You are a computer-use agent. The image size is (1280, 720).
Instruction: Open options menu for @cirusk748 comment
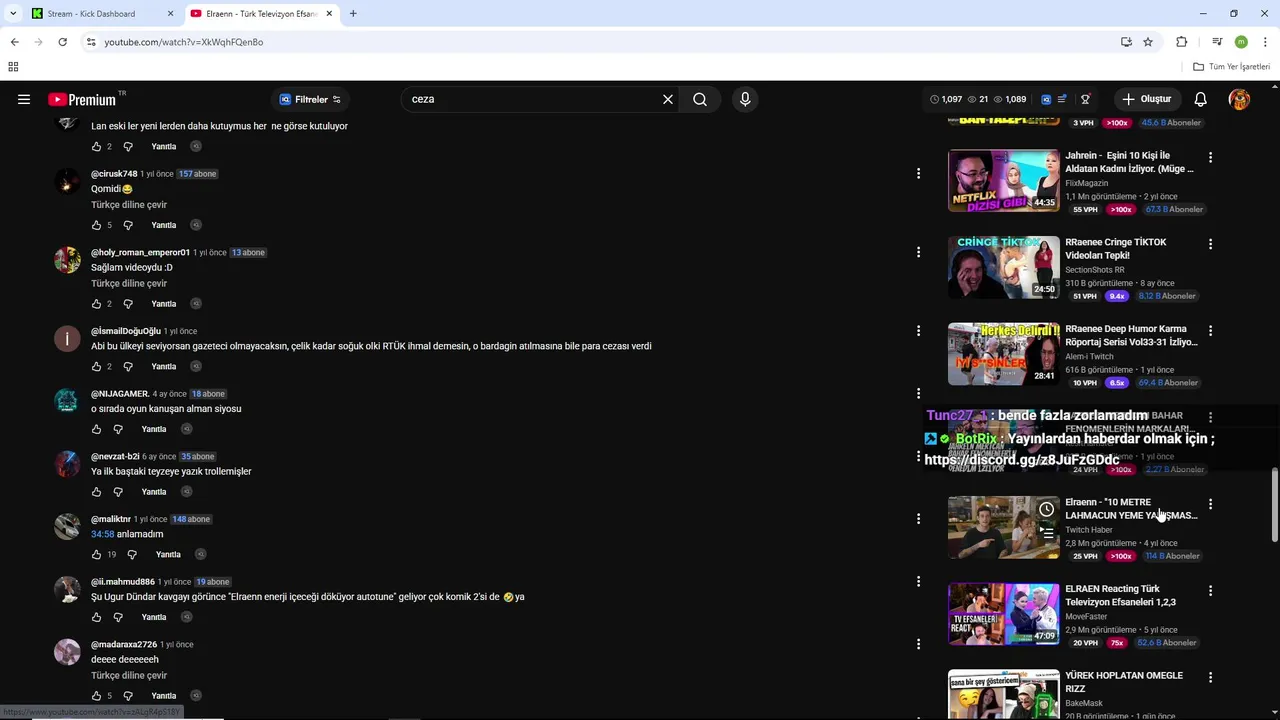point(918,174)
